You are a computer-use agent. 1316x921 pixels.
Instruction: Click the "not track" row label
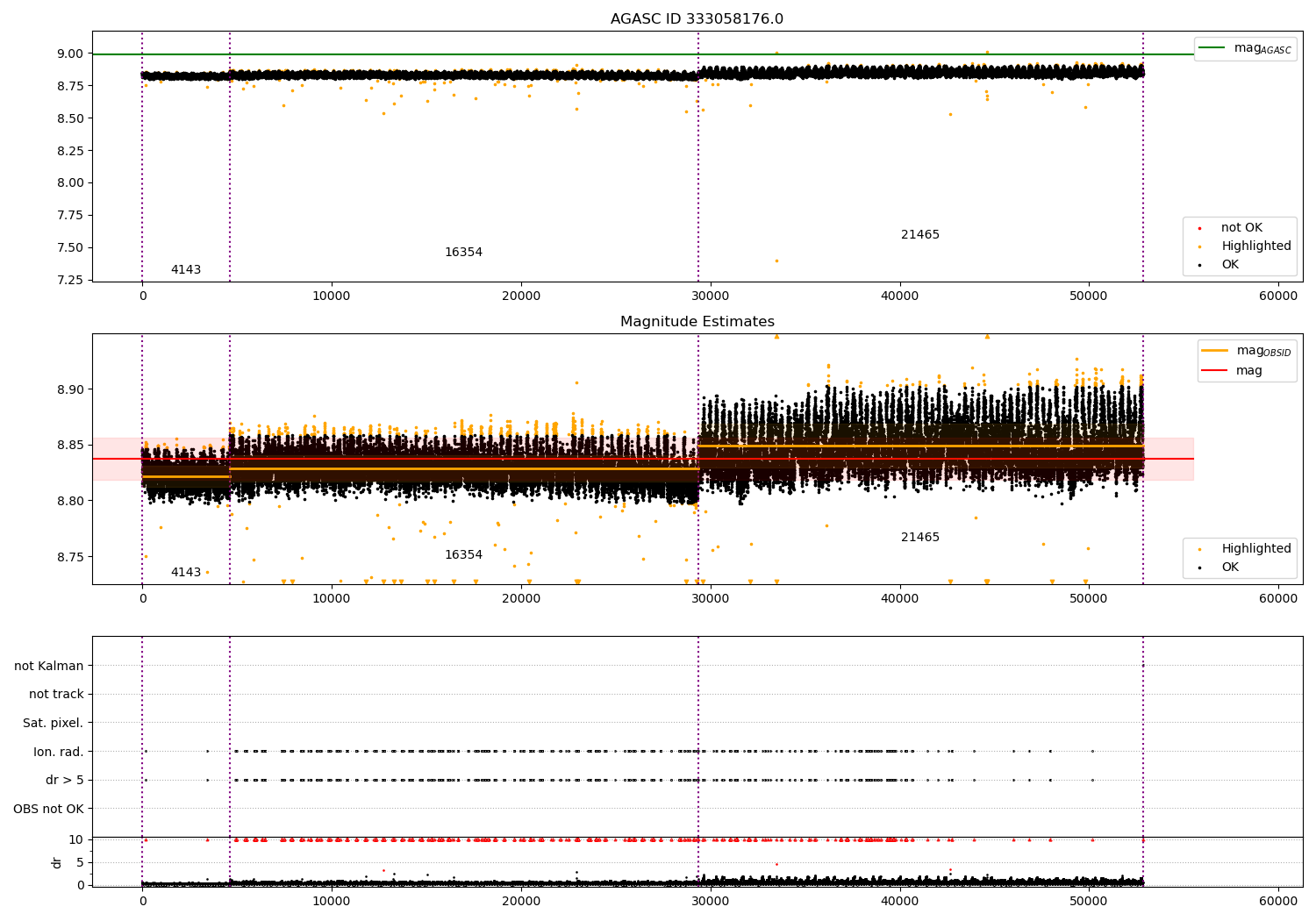click(56, 695)
